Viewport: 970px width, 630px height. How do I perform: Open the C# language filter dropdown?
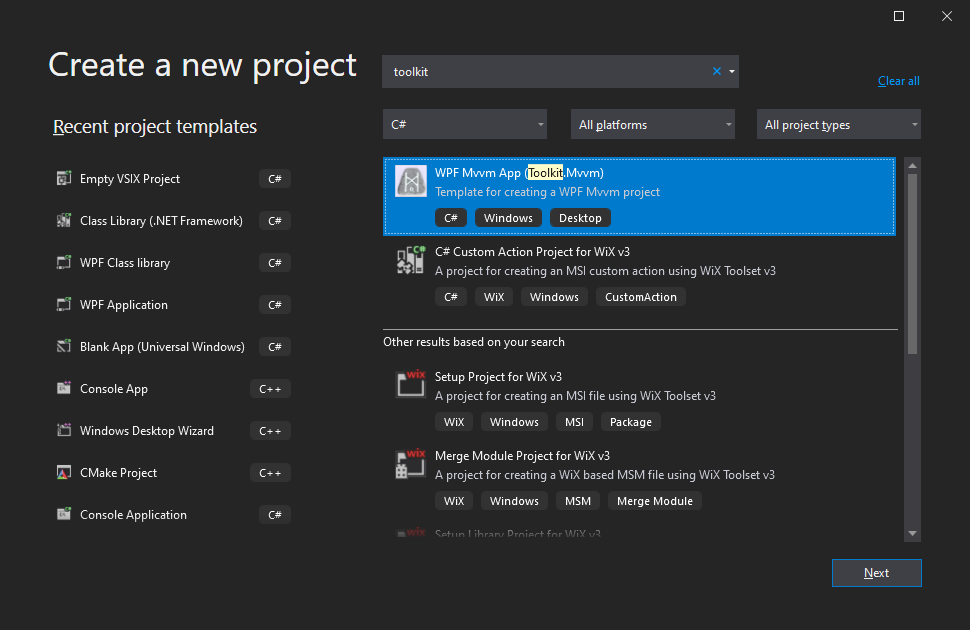point(465,124)
